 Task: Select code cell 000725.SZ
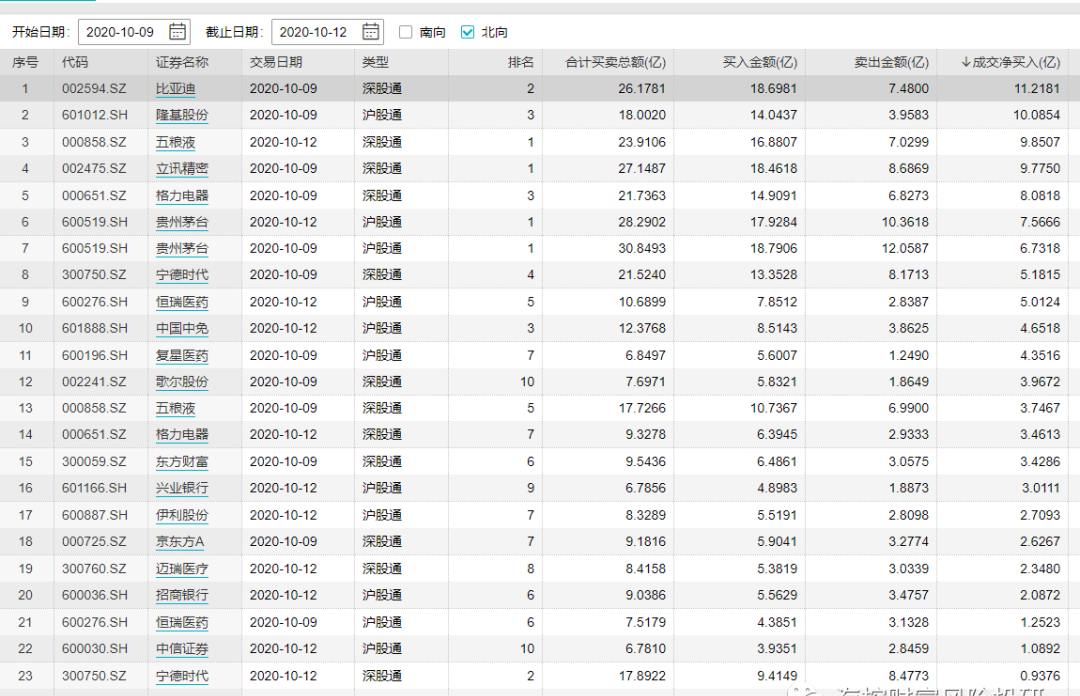[94, 542]
